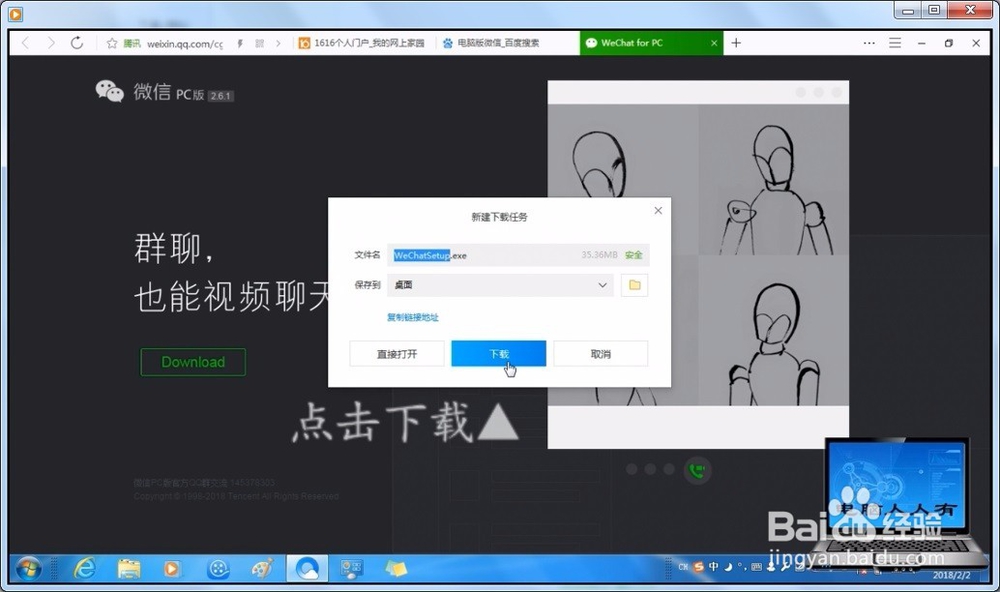Screen dimensions: 1000x592
Task: Click the blue browser icon on the taskbar
Action: click(307, 568)
